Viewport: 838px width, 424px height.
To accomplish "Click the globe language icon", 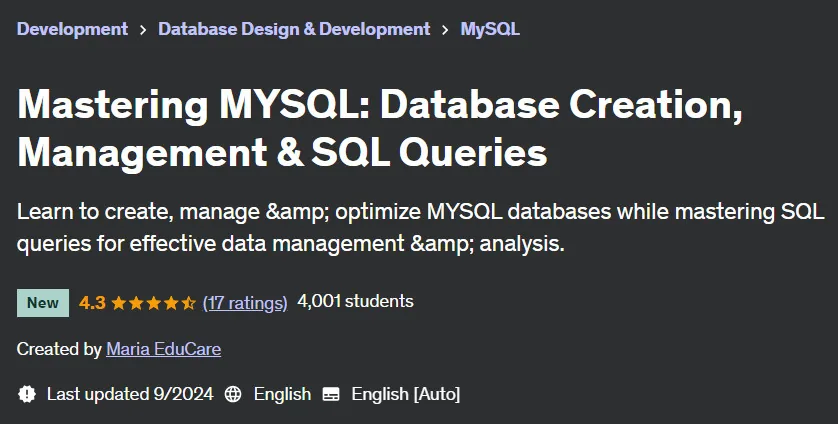I will click(x=232, y=395).
